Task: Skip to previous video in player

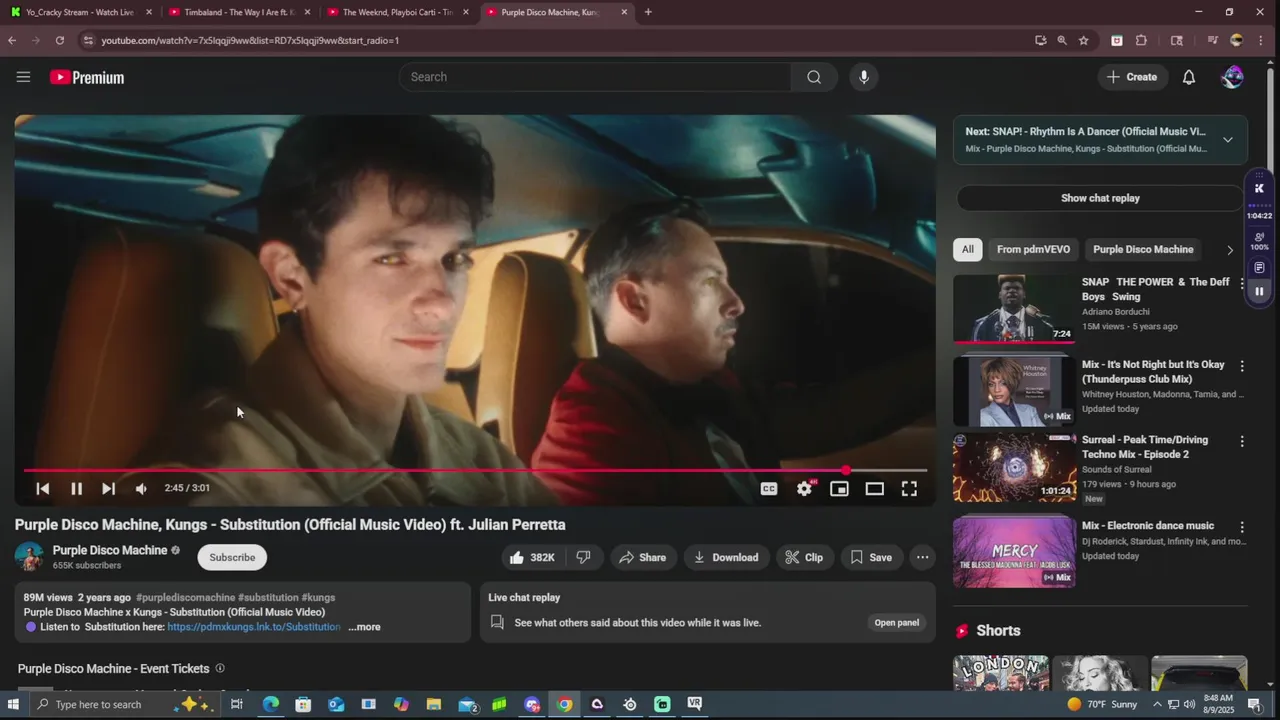Action: (43, 488)
